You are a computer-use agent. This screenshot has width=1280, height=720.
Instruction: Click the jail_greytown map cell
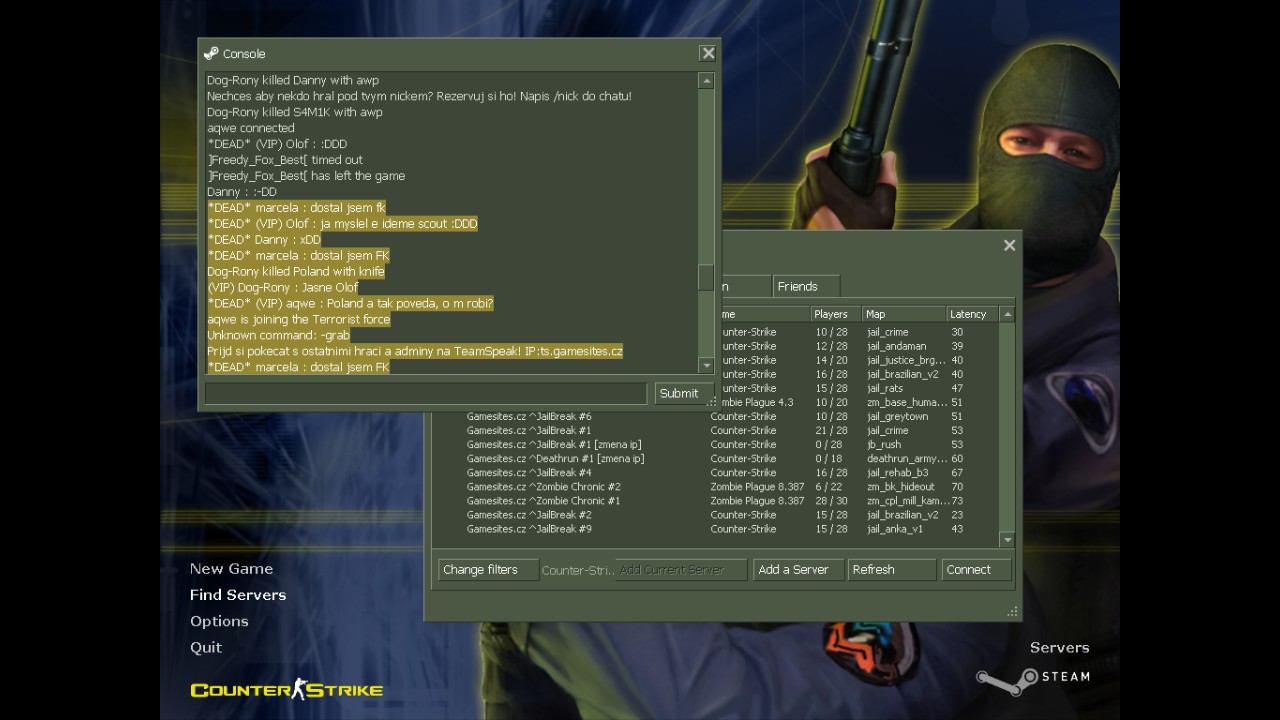tap(897, 416)
